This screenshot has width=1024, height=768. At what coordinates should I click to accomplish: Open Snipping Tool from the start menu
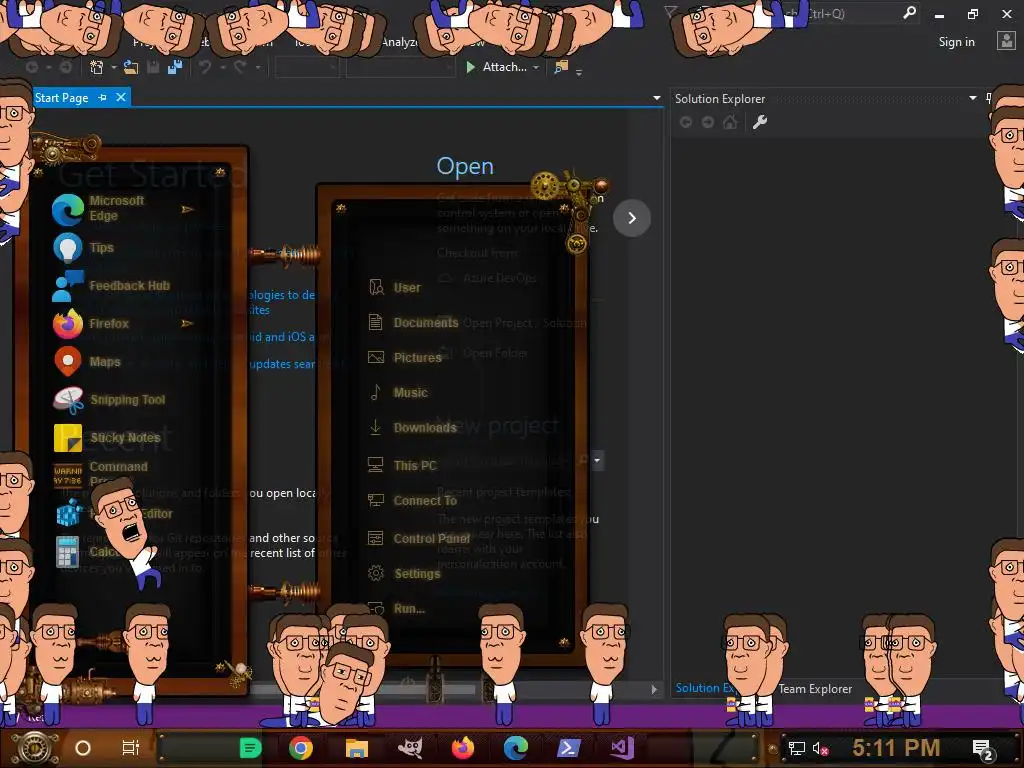pyautogui.click(x=109, y=400)
